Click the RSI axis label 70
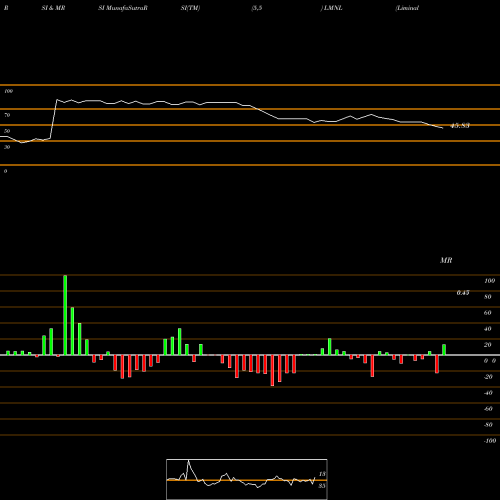Screen dimensions: 500x500 (x=7, y=115)
